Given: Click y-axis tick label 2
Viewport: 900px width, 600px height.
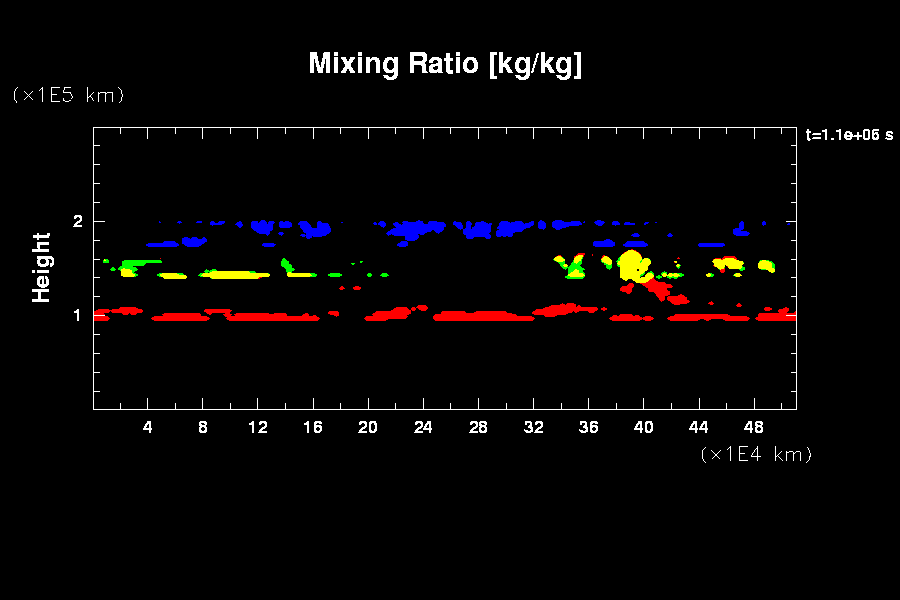Looking at the screenshot, I should coord(78,221).
